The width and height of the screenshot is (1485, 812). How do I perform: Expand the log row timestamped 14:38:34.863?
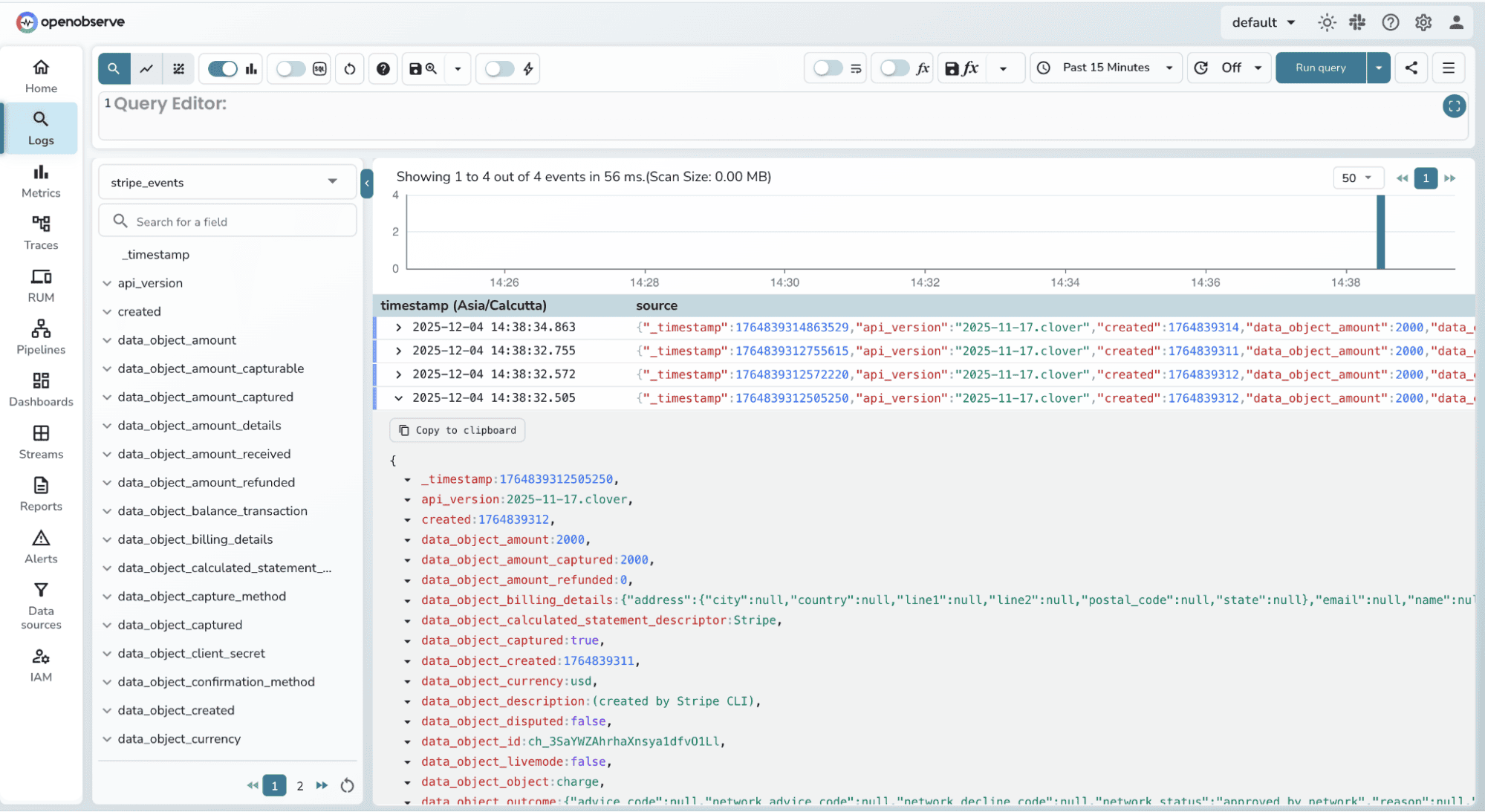[x=398, y=327]
